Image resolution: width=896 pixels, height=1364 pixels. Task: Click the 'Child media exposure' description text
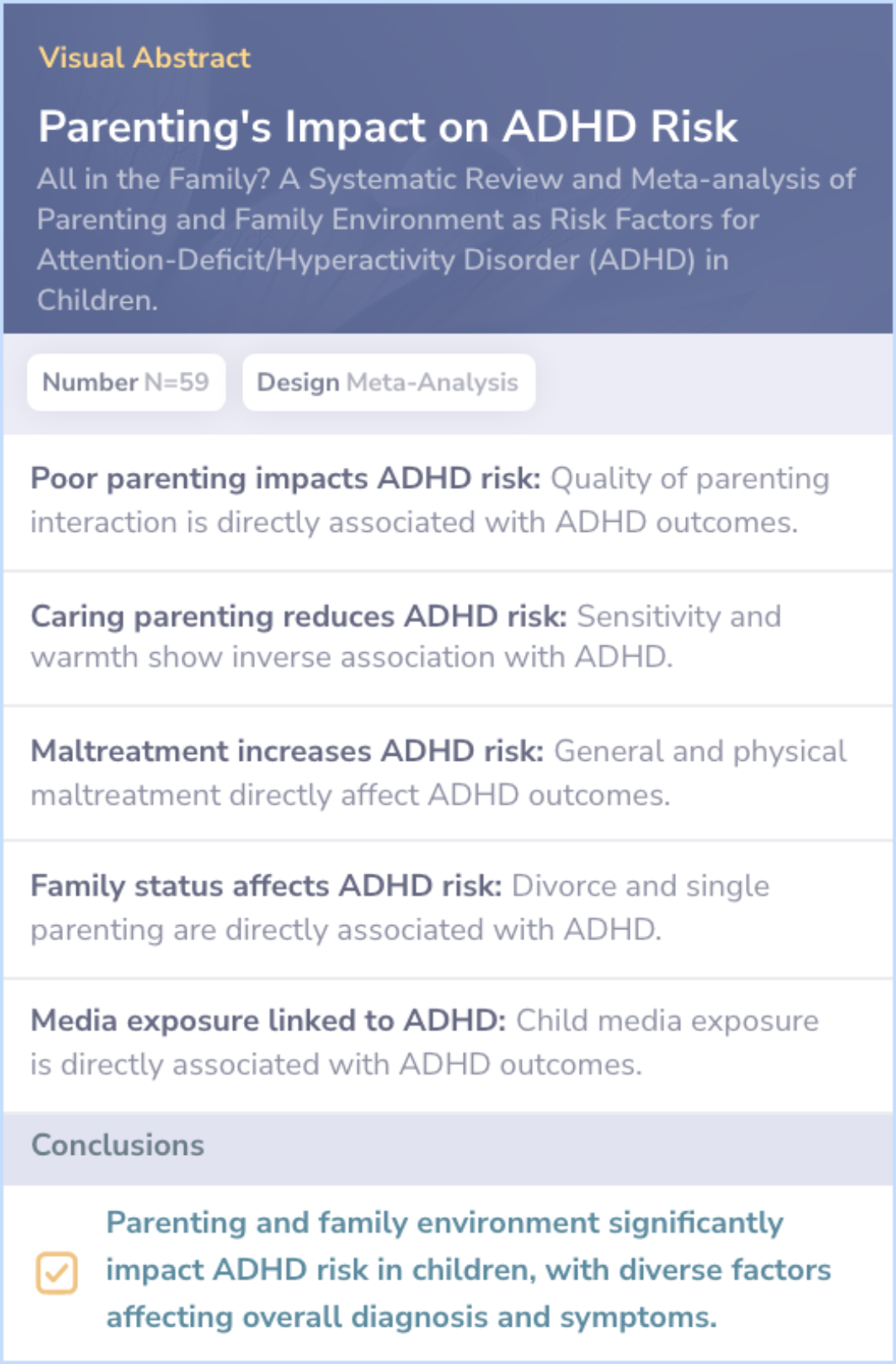[336, 1064]
